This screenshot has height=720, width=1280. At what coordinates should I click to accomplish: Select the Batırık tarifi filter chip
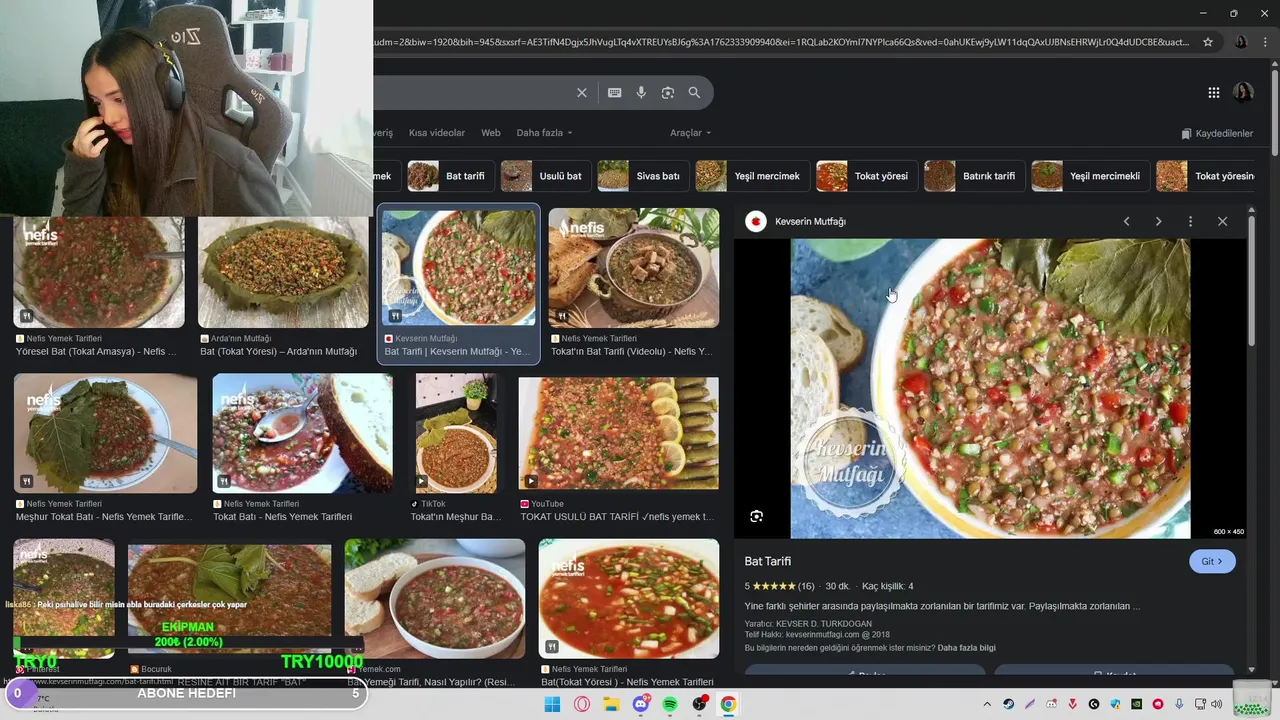974,176
